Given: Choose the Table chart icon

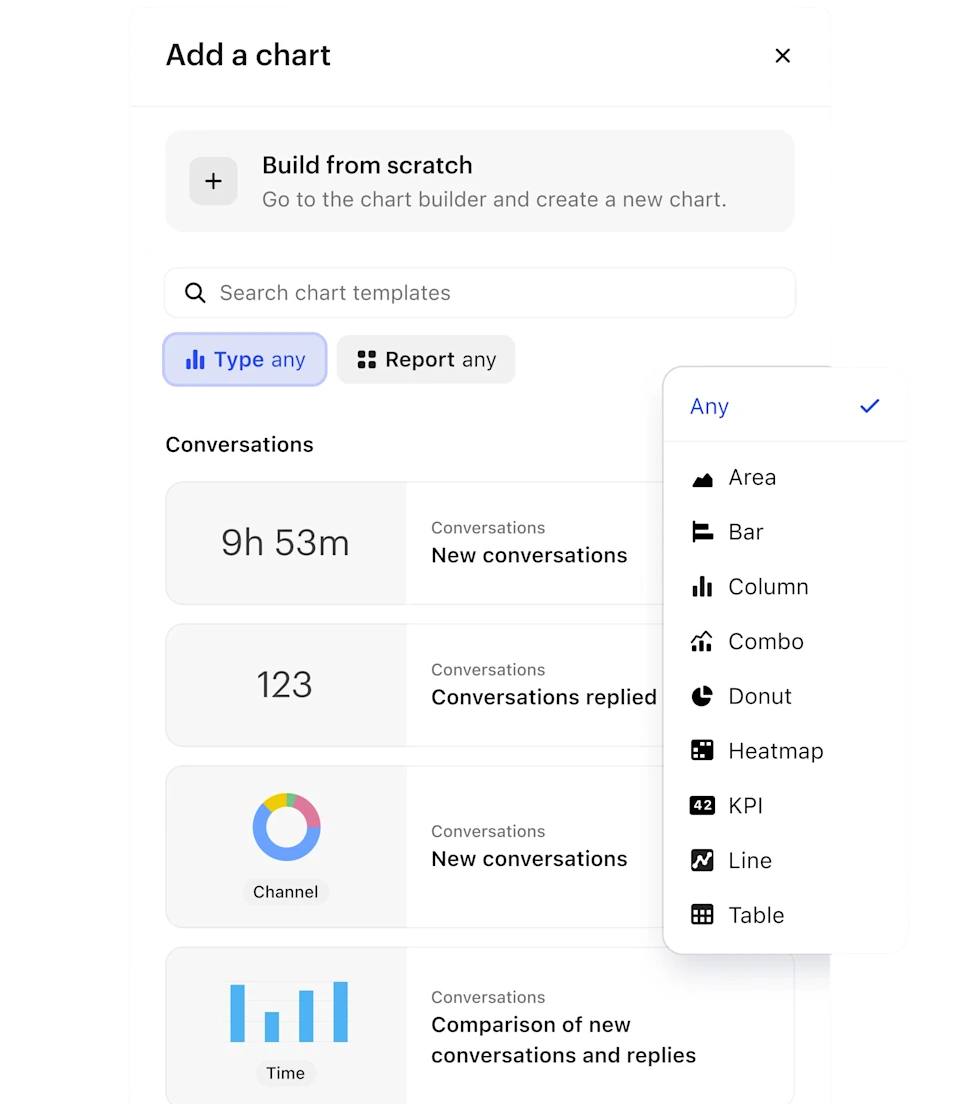Looking at the screenshot, I should click(x=702, y=915).
